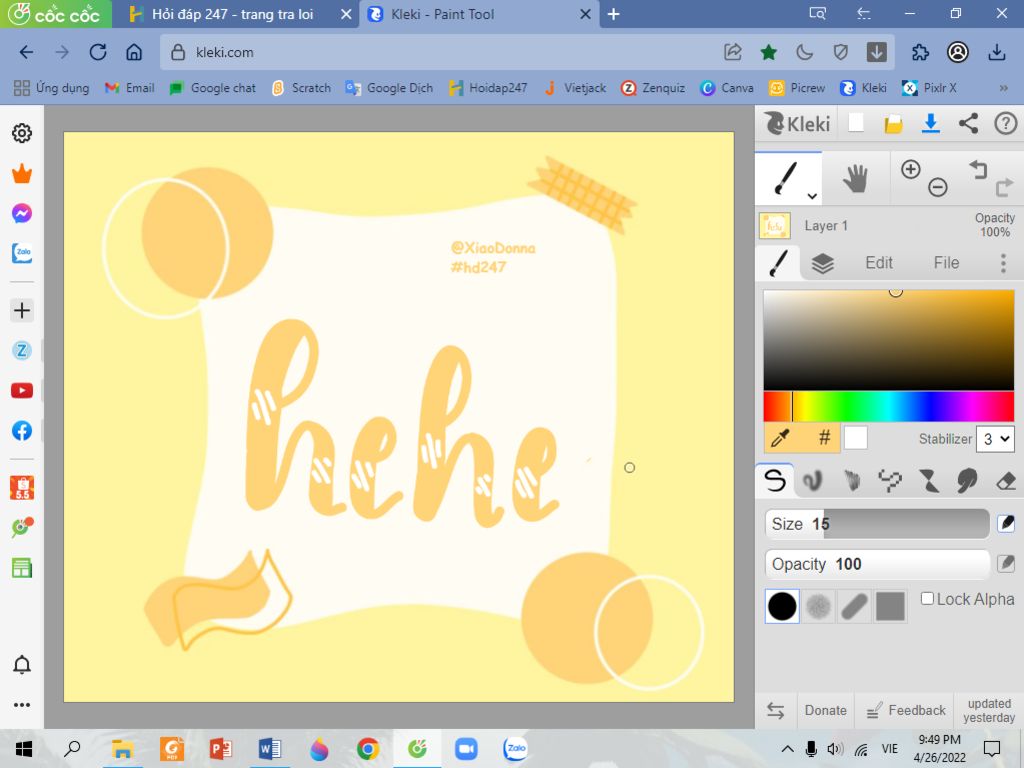Screen dimensions: 1024x768
Task: Toggle pressure sensitivity for Size
Action: [x=1006, y=523]
